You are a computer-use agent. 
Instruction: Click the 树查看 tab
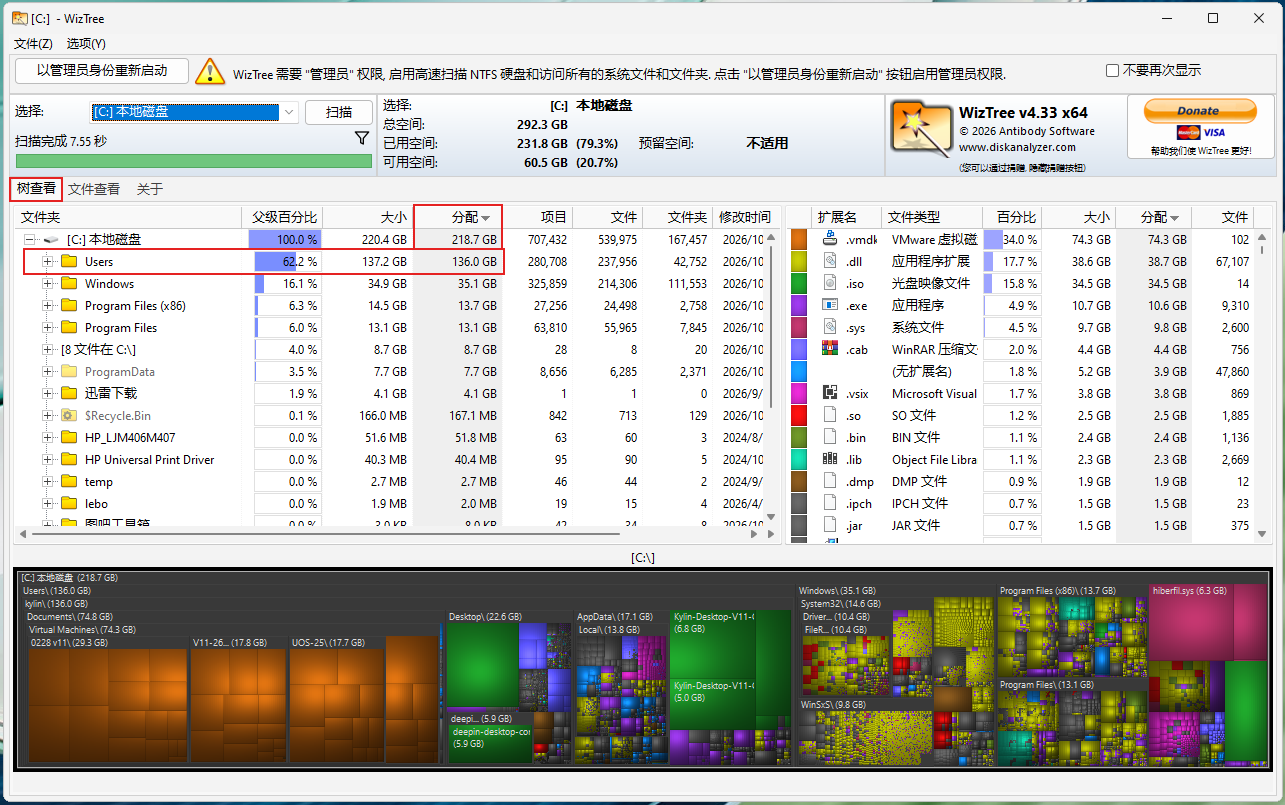point(36,189)
